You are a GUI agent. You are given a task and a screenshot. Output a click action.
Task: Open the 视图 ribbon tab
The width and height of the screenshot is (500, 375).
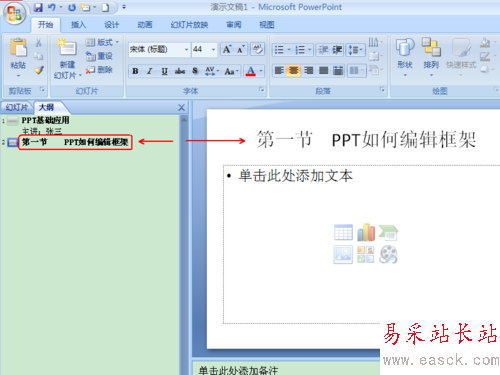[267, 25]
